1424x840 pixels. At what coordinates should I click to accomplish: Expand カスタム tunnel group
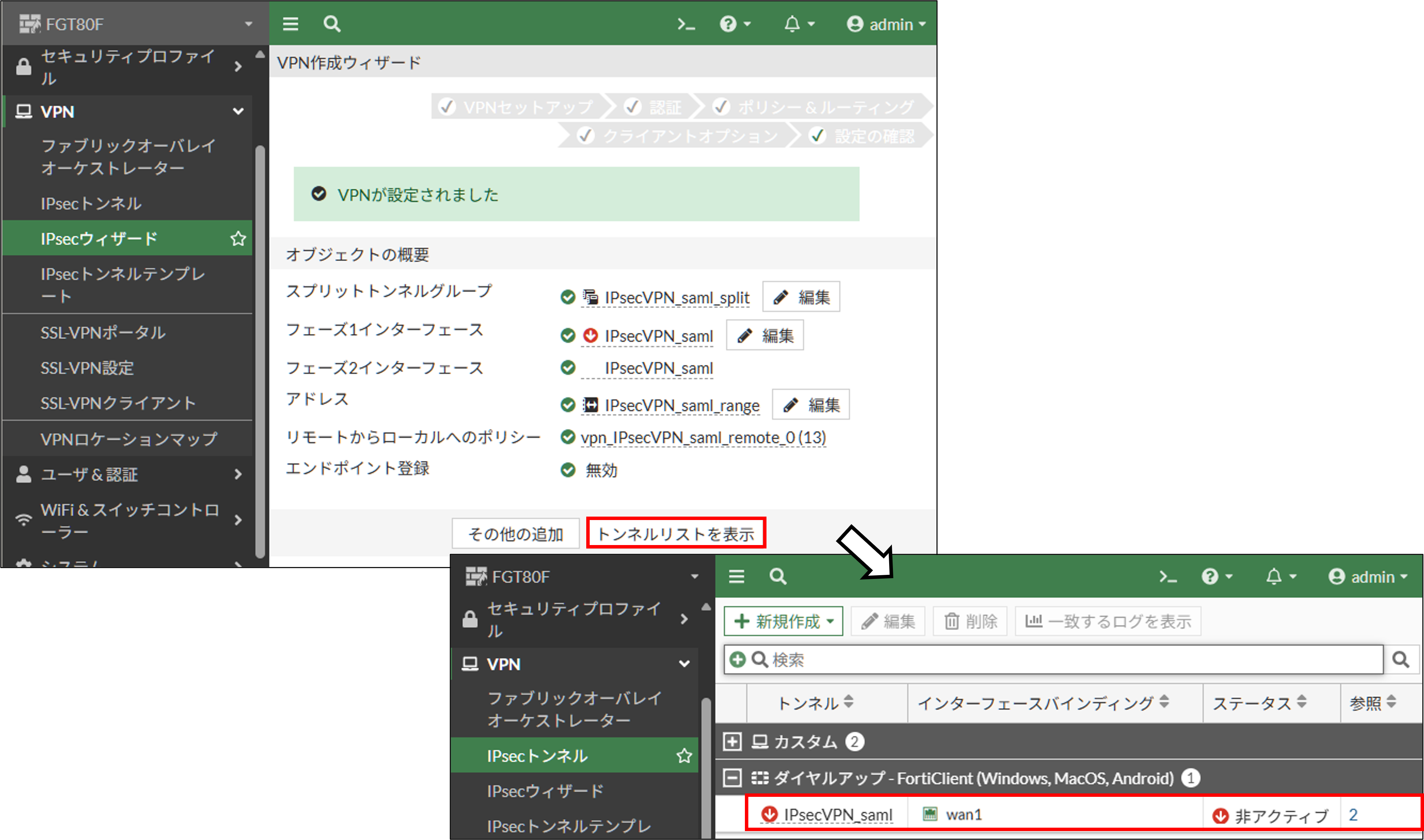point(732,741)
